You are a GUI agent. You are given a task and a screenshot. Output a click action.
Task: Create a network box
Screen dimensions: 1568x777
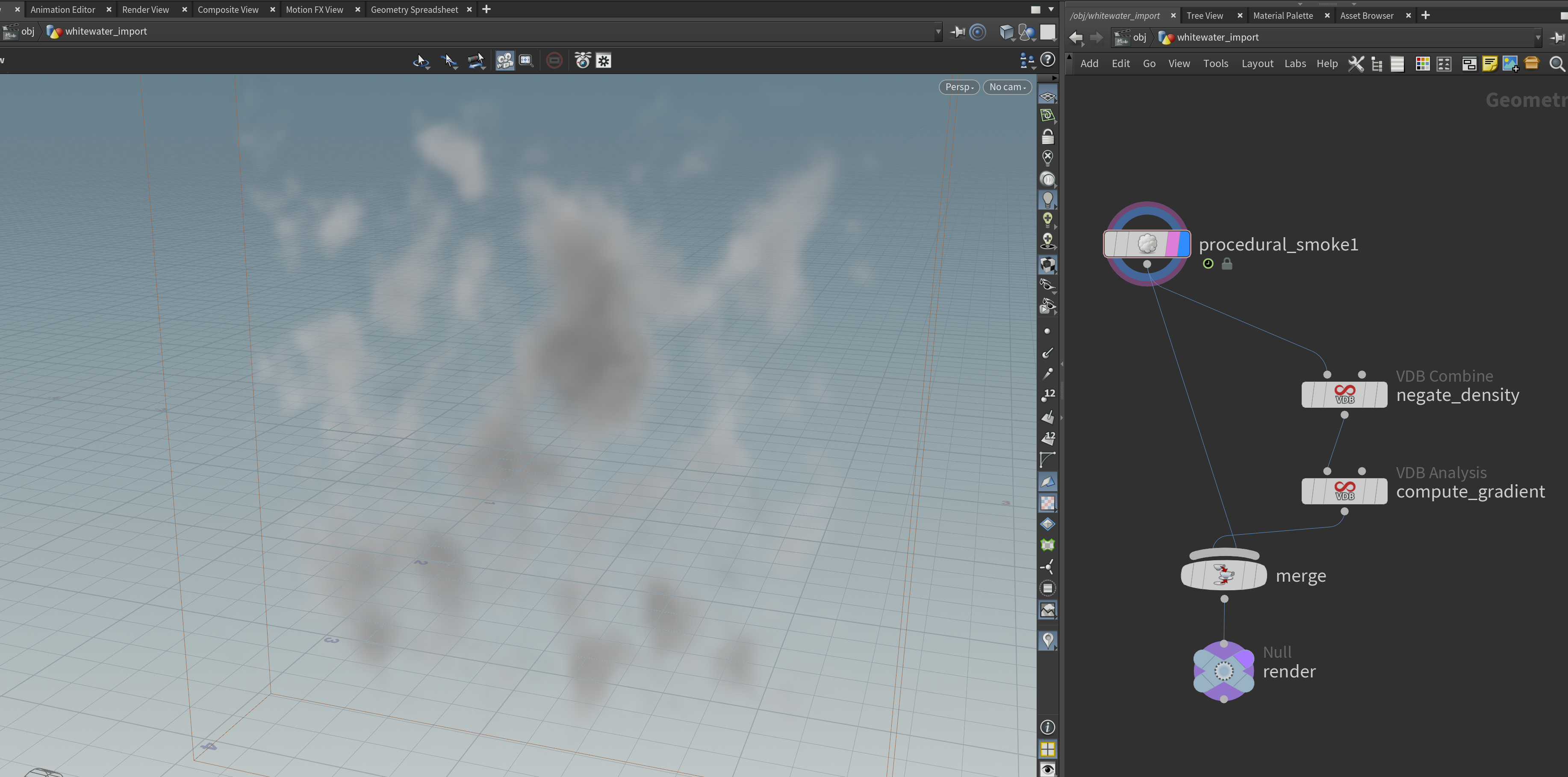coord(1469,64)
